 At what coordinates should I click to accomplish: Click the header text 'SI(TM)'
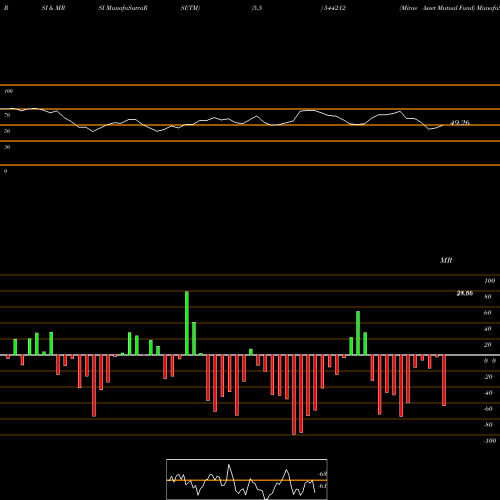(x=190, y=8)
